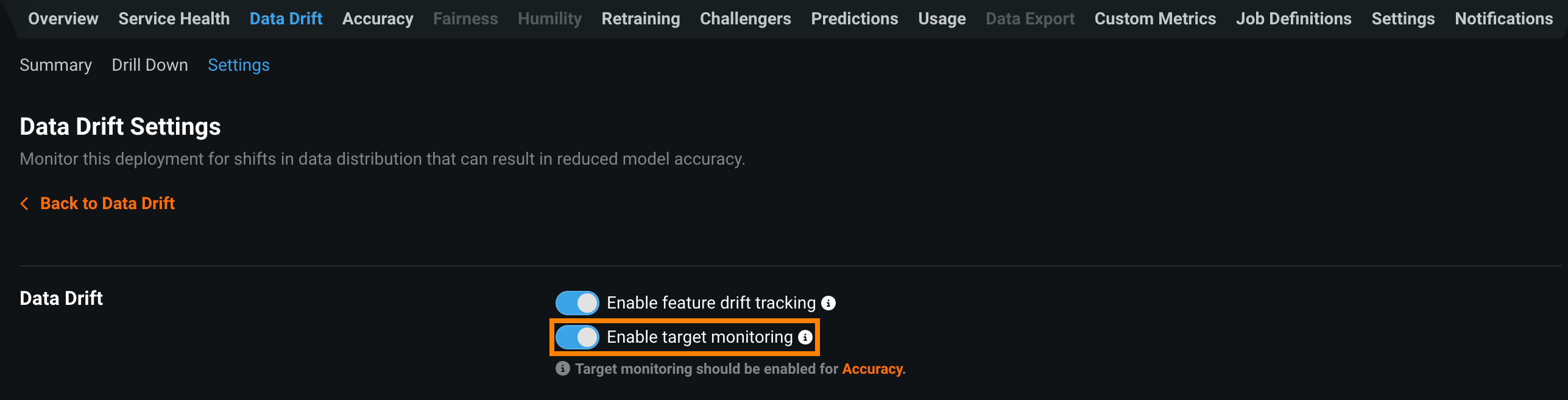Switch to Service Health tab
Image resolution: width=1568 pixels, height=400 pixels.
(174, 19)
